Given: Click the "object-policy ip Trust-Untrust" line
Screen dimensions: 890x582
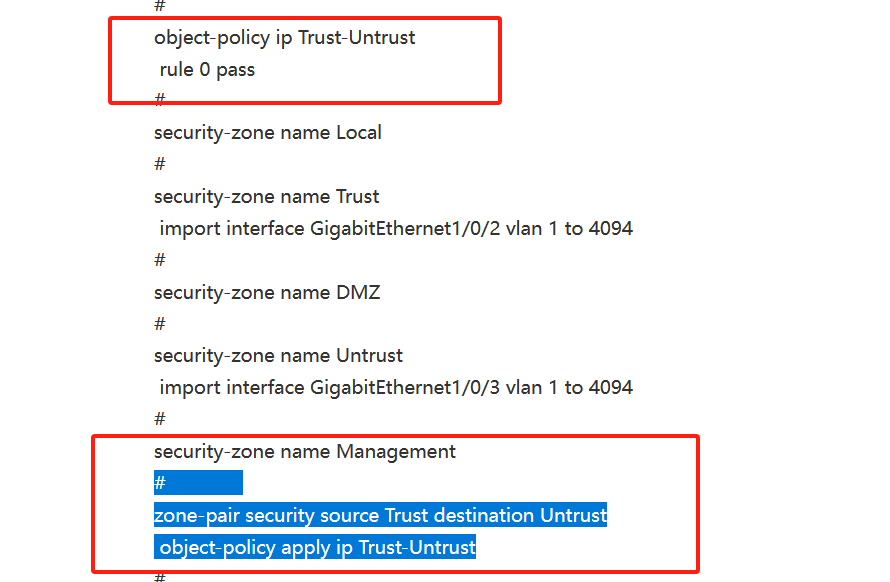Looking at the screenshot, I should [284, 38].
